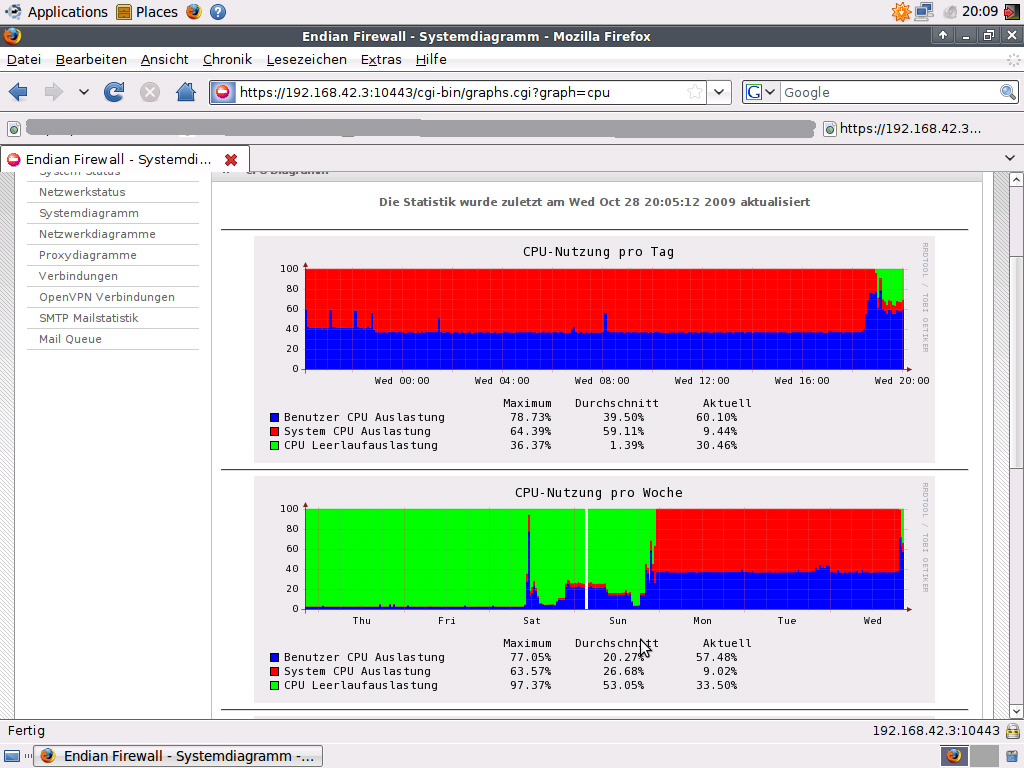
Task: Open the search engine selector dropdown
Action: click(x=761, y=92)
